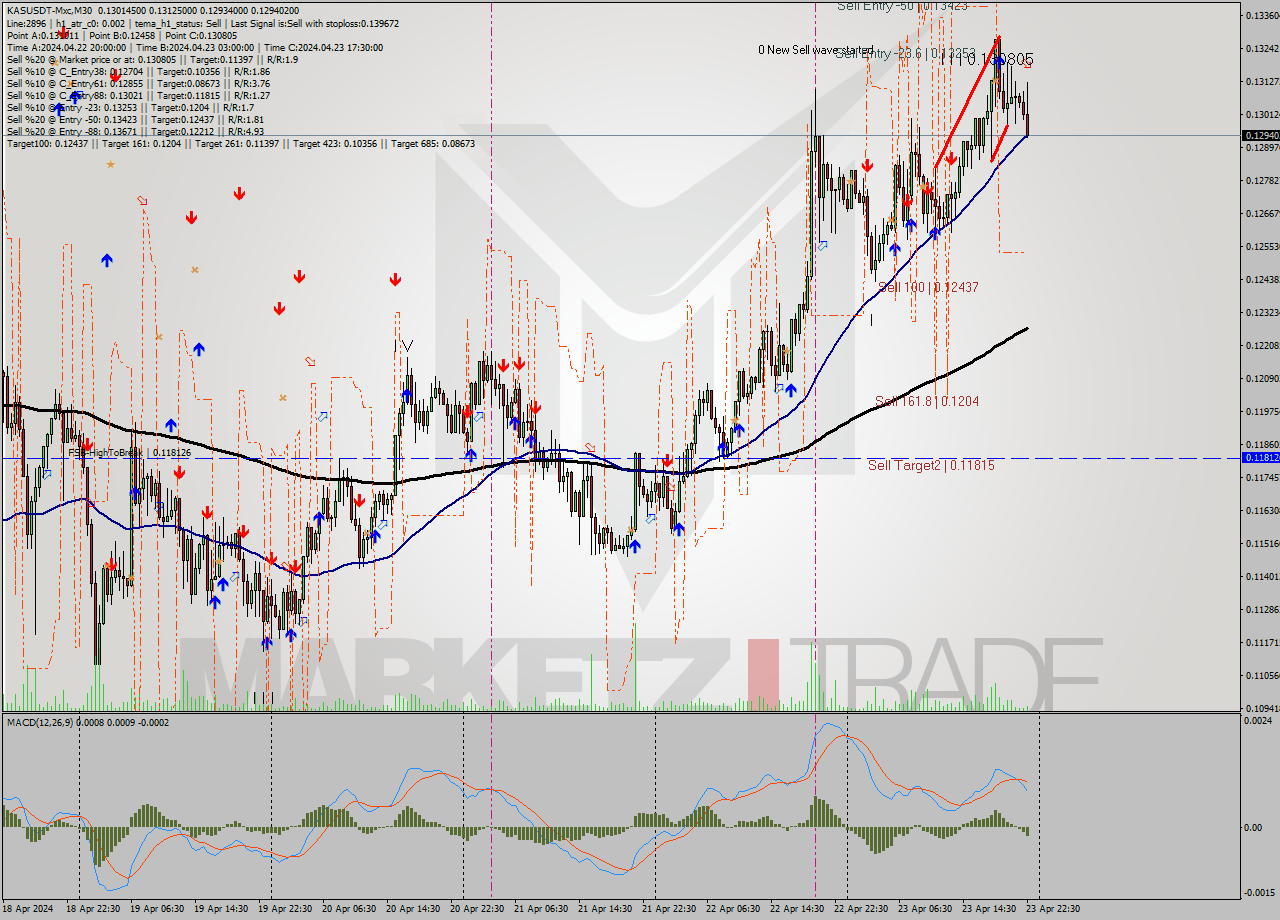Select 'Sell %10 @ Entry -23' line
This screenshot has width=1280, height=920.
131,107
